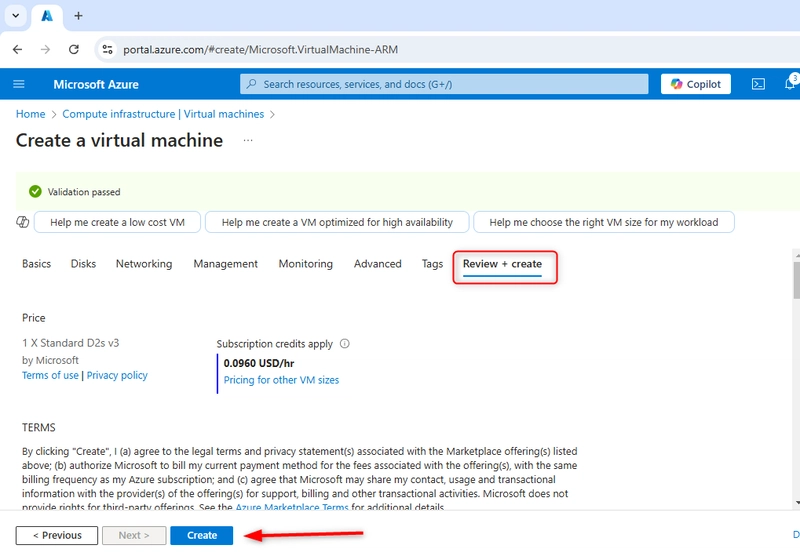Reload the Azure portal page

(74, 49)
